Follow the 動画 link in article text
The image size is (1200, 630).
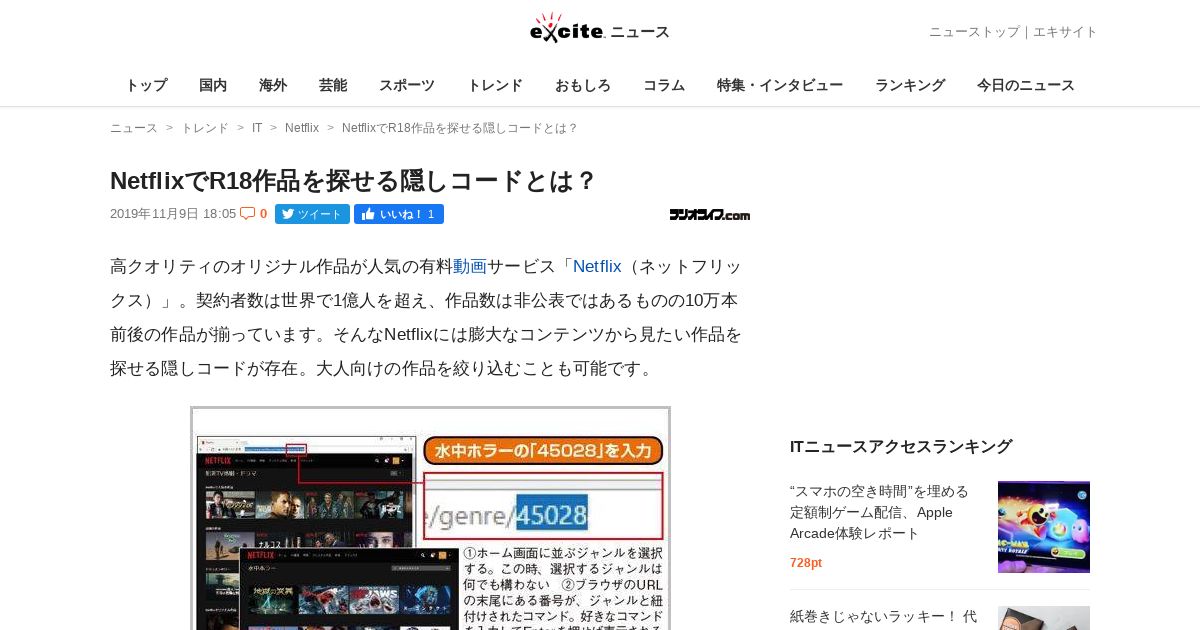(470, 266)
